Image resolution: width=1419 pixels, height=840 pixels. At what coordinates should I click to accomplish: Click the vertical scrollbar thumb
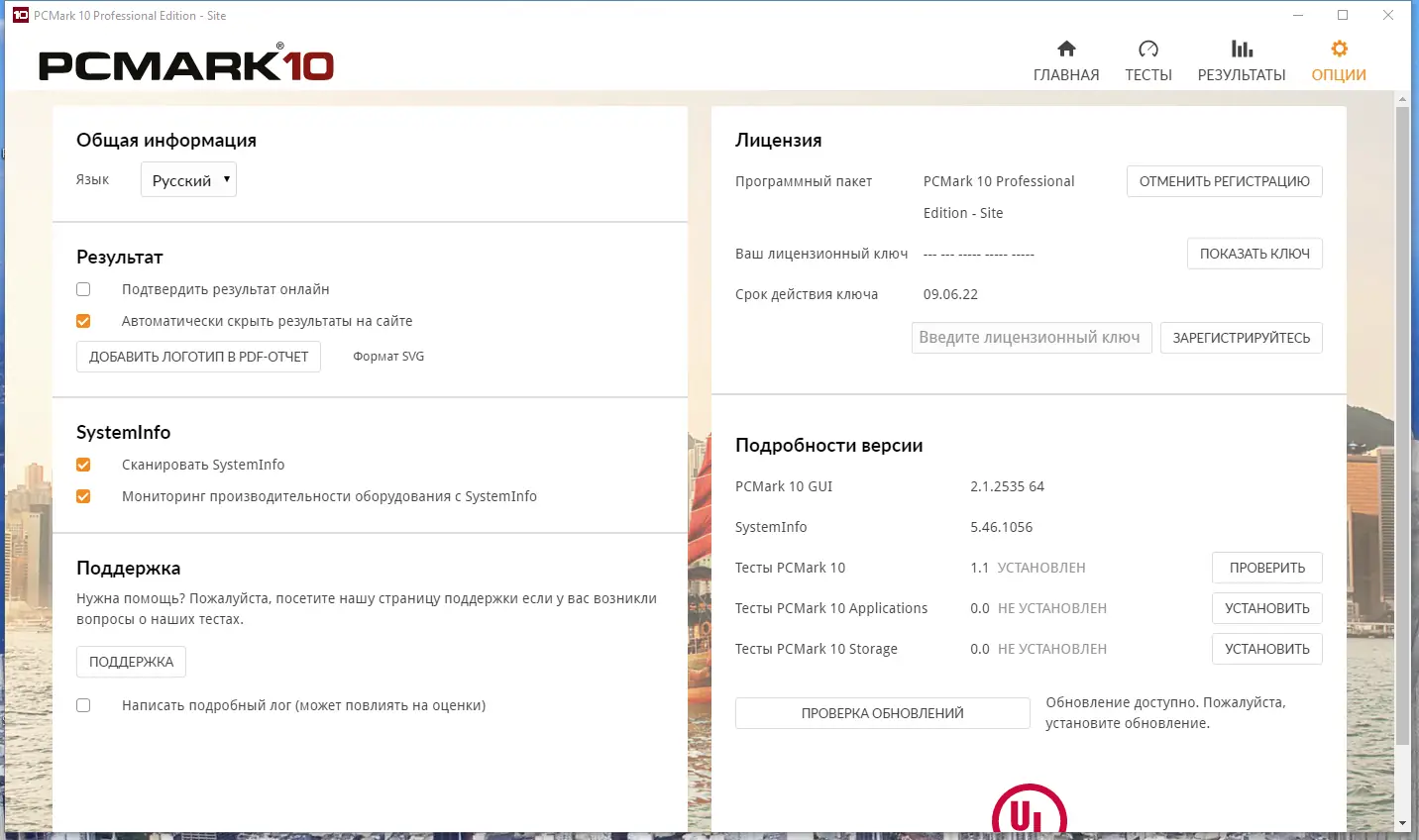point(1402,426)
